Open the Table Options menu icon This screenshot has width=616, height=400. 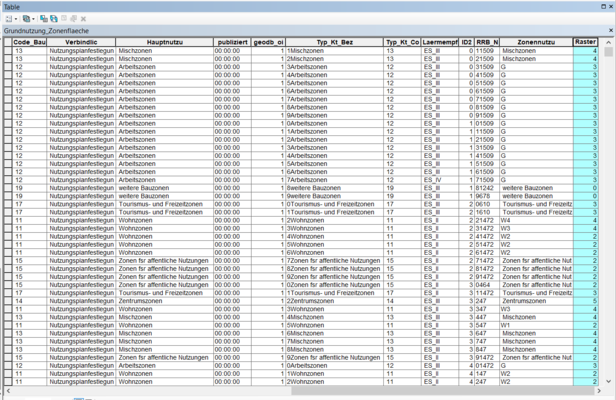click(8, 19)
